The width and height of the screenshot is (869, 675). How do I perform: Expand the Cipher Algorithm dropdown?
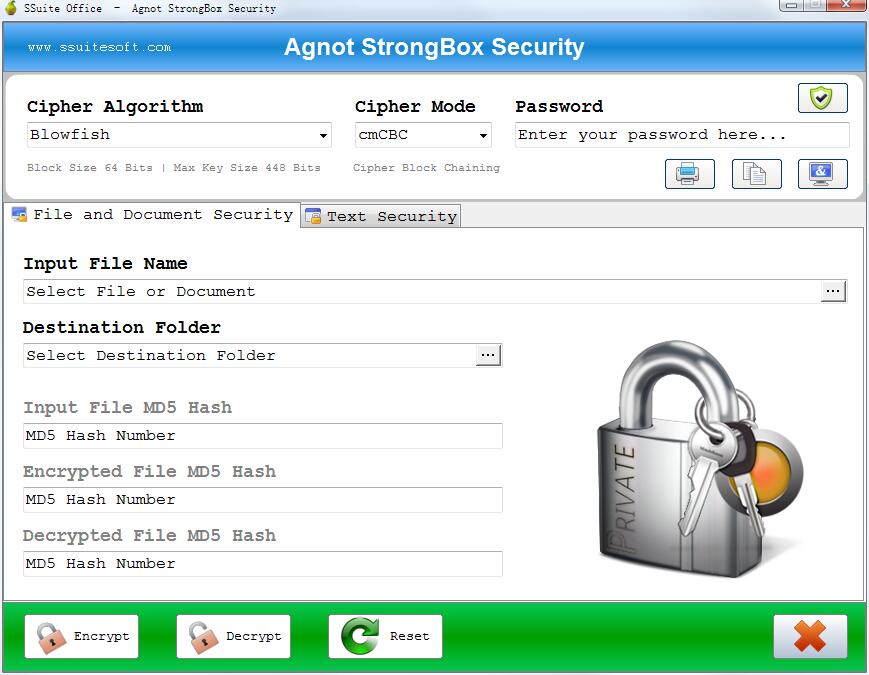tap(323, 136)
